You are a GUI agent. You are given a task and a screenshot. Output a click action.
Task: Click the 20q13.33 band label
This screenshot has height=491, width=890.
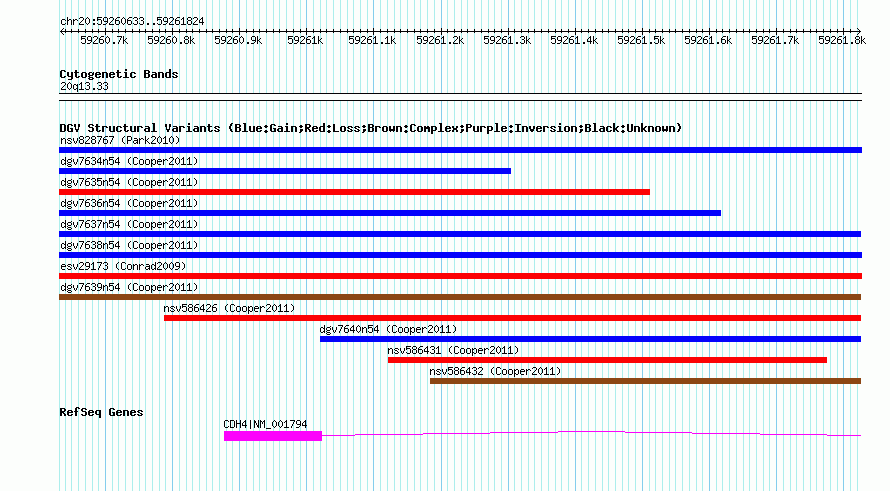(84, 87)
